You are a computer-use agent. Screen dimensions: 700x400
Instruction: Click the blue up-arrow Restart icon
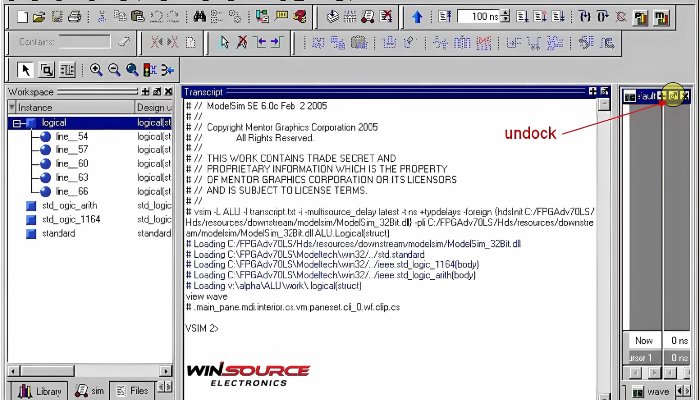[417, 17]
